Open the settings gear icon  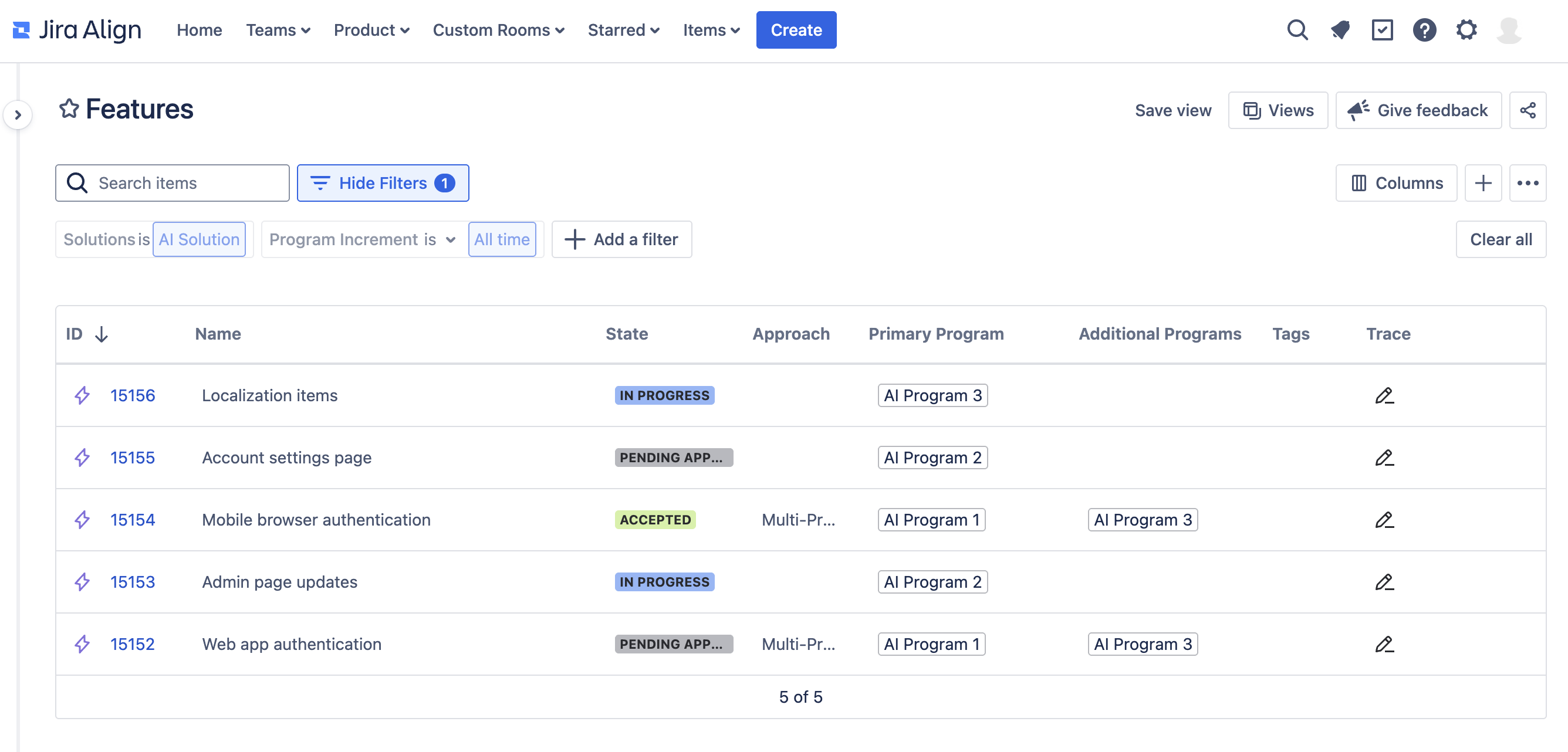click(1466, 30)
